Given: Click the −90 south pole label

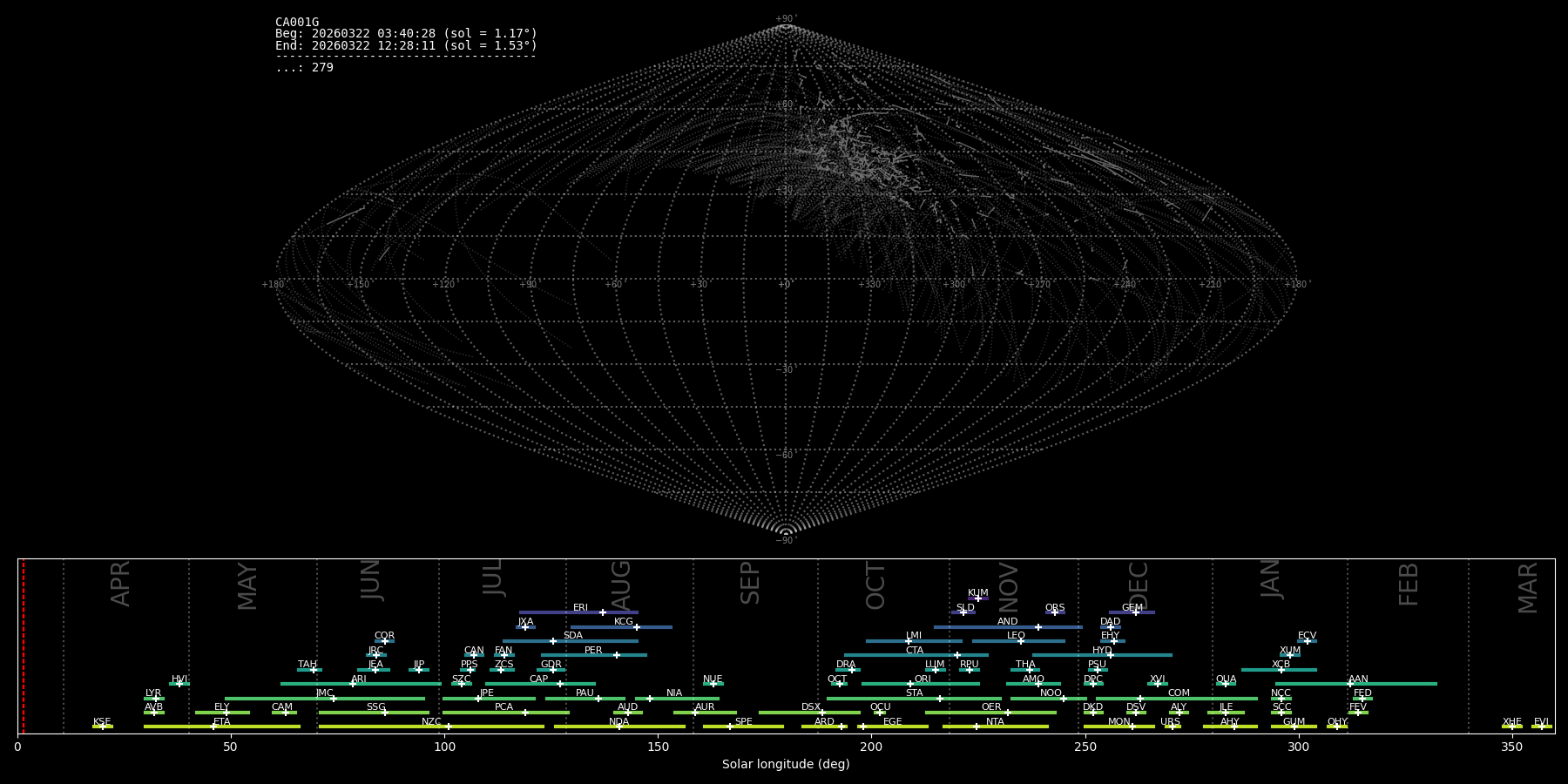Looking at the screenshot, I should tap(785, 541).
